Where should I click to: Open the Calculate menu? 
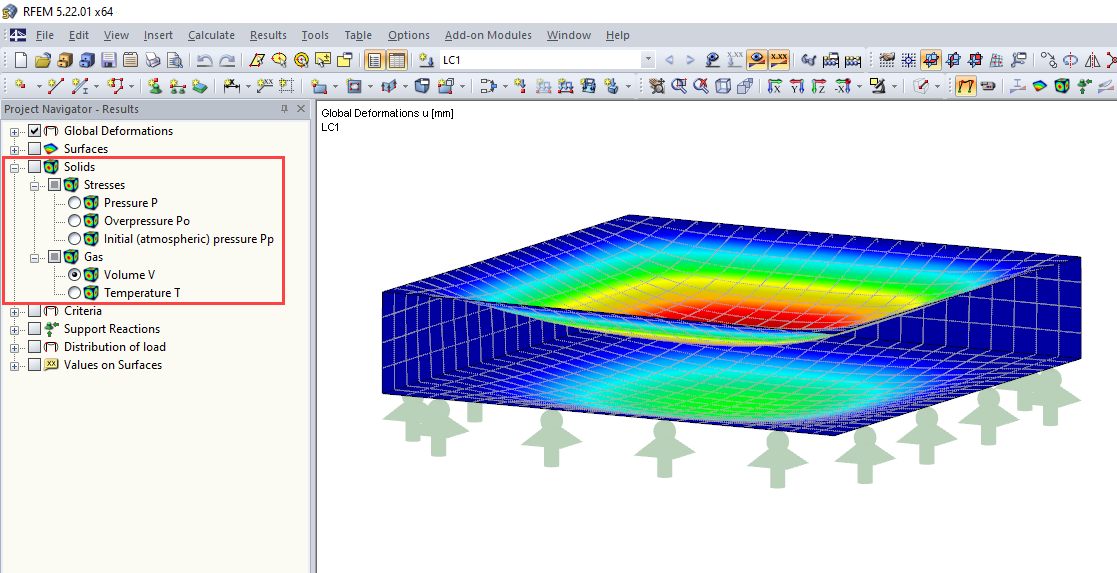211,35
